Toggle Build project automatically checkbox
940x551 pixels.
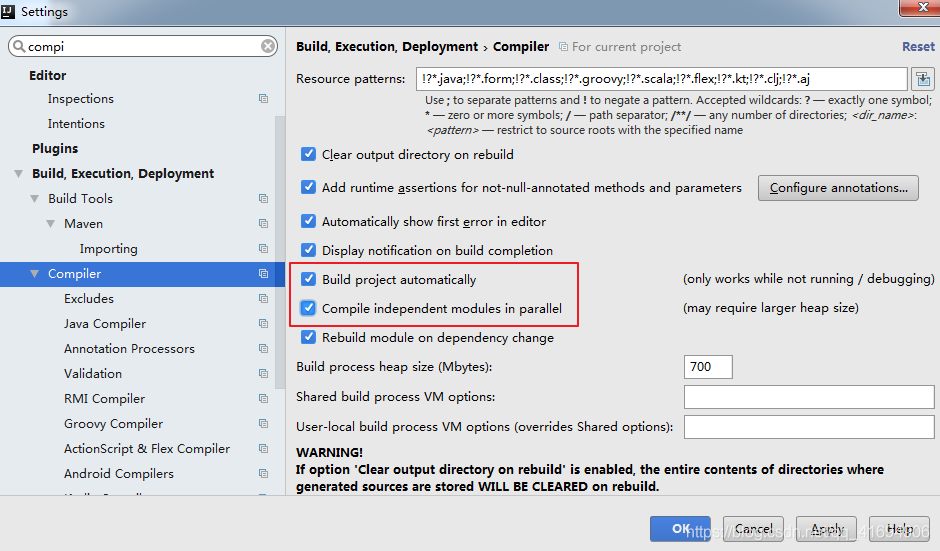point(308,279)
